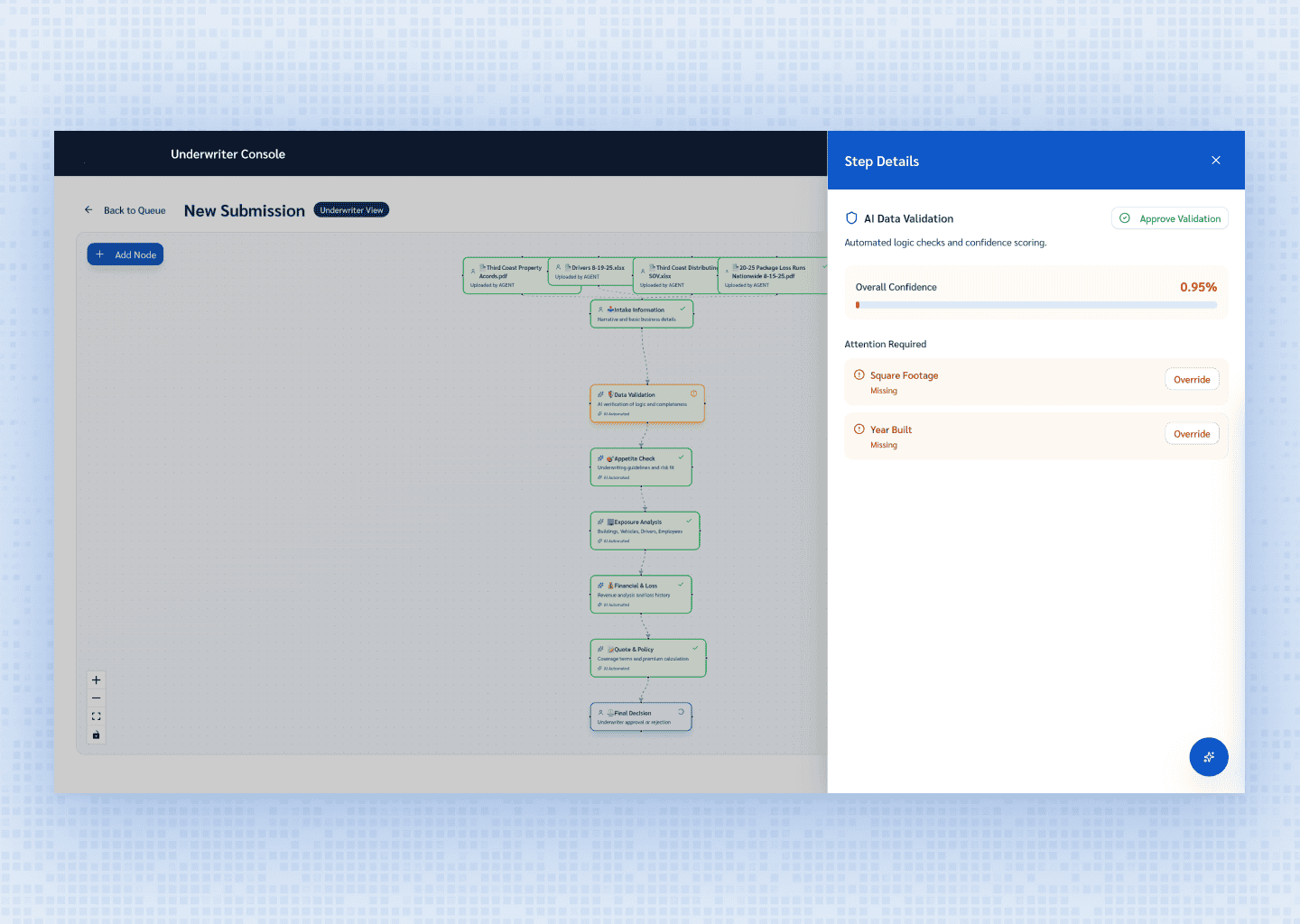Click the Underwriter View badge
This screenshot has height=924, width=1300.
[x=351, y=210]
